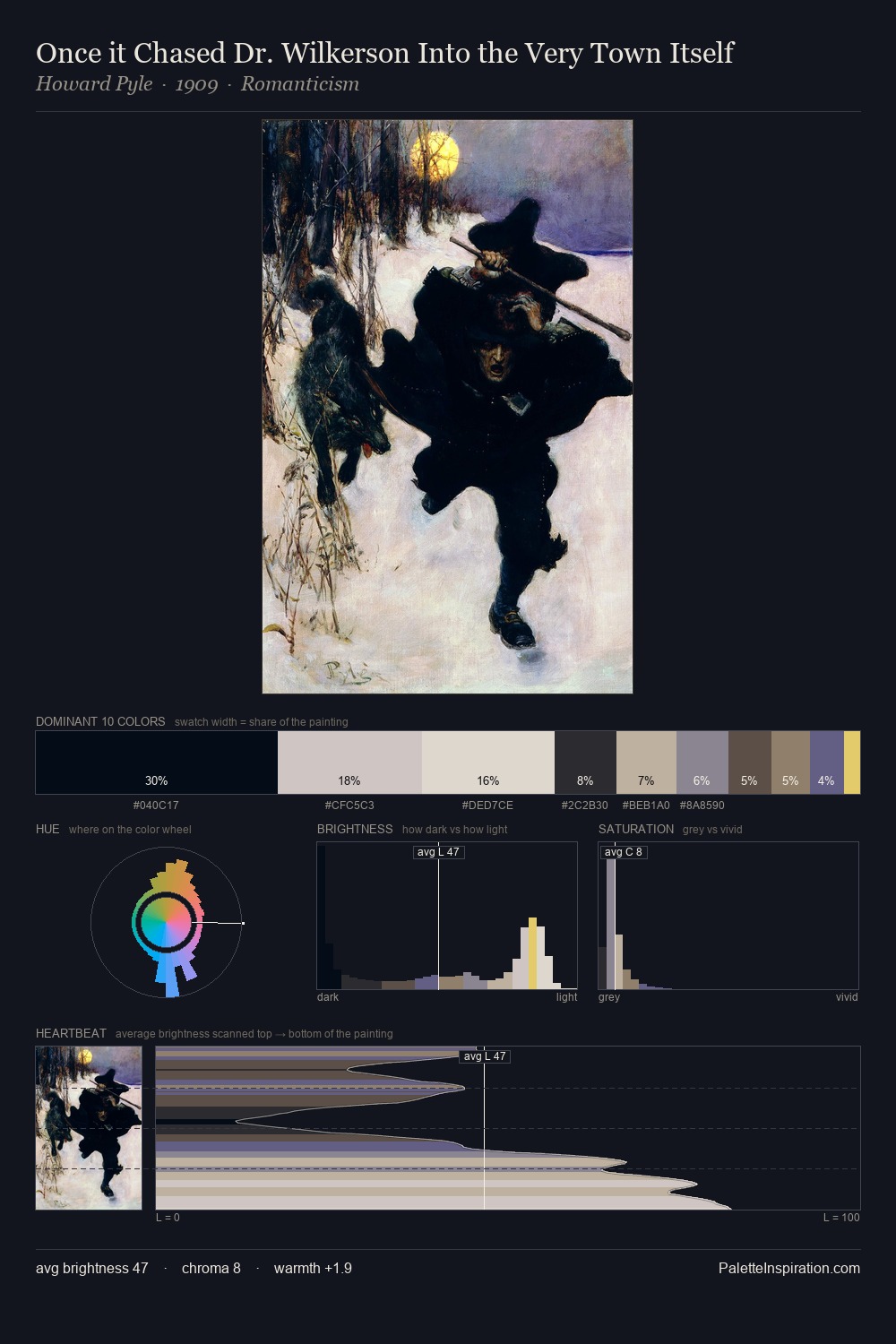Screen dimensions: 896x1344
Task: Click the hue color wheel center
Action: coord(166,922)
